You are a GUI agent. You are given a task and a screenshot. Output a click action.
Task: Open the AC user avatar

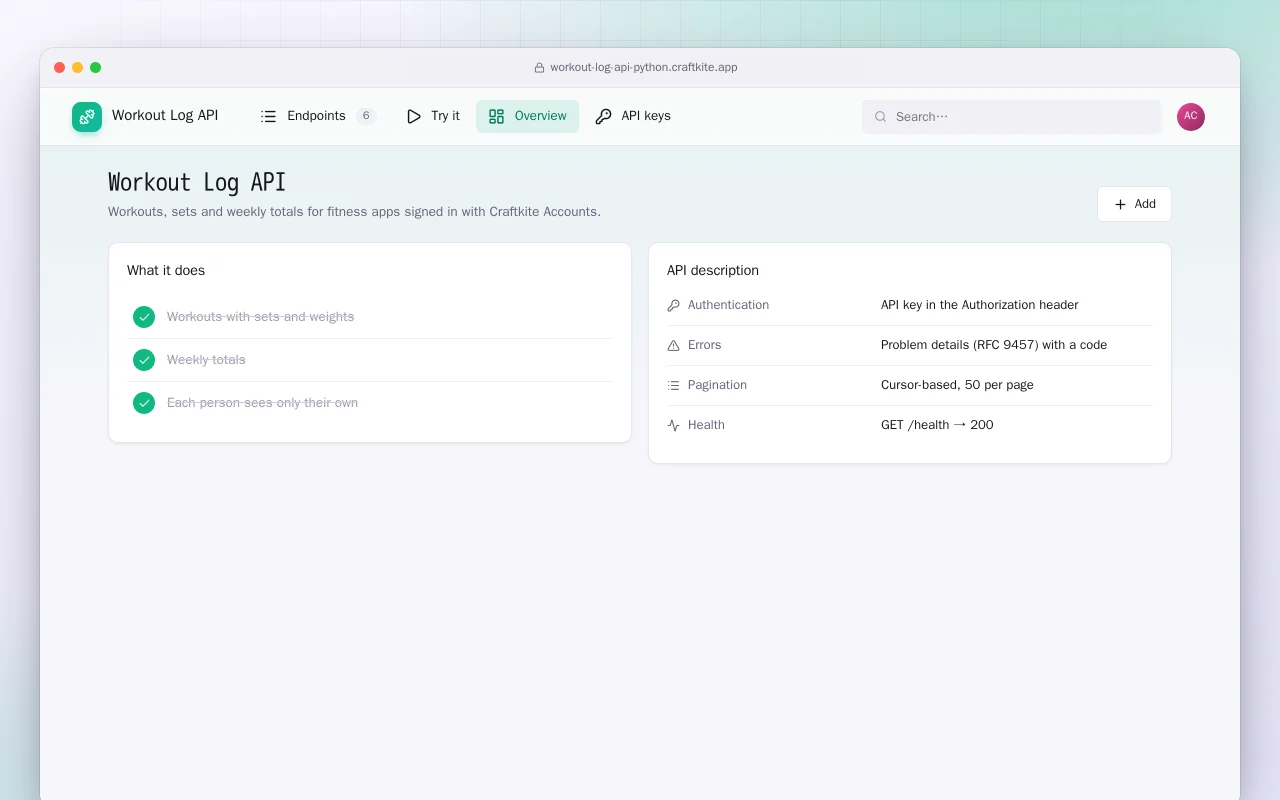[1191, 117]
